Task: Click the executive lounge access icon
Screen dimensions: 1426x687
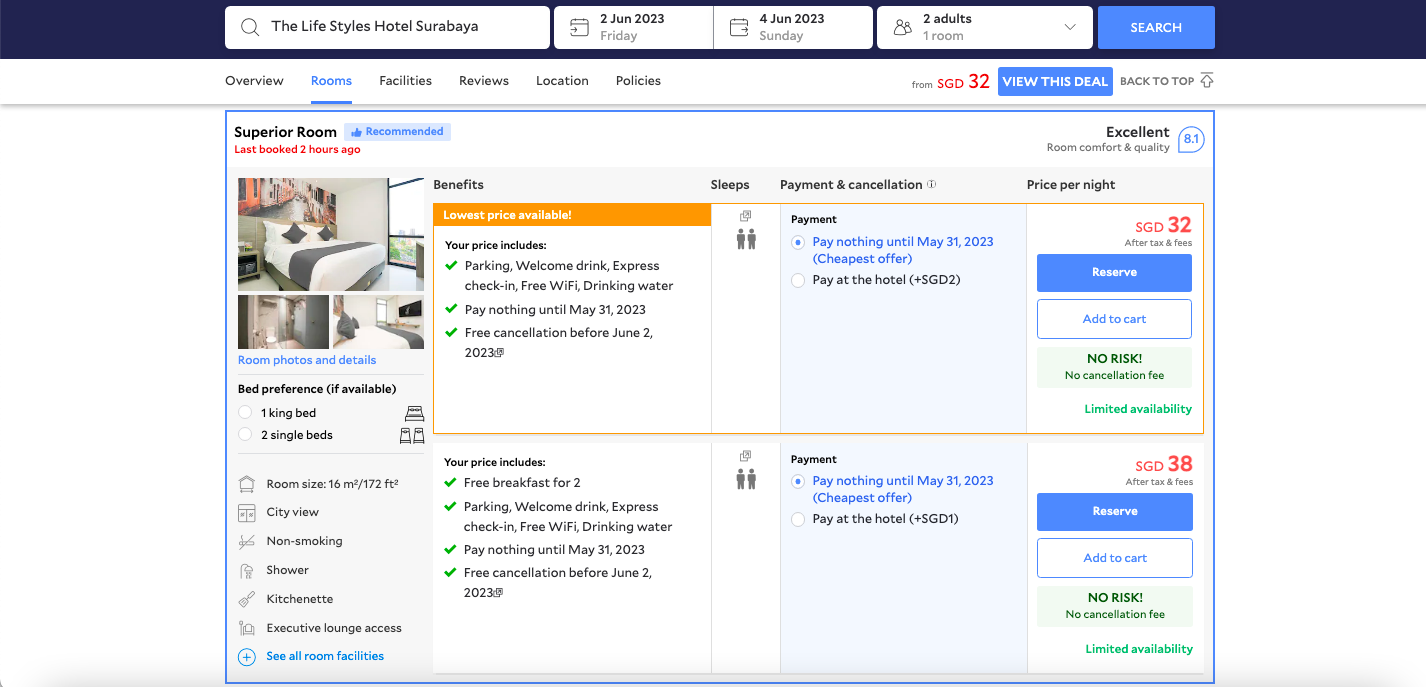Action: click(247, 629)
